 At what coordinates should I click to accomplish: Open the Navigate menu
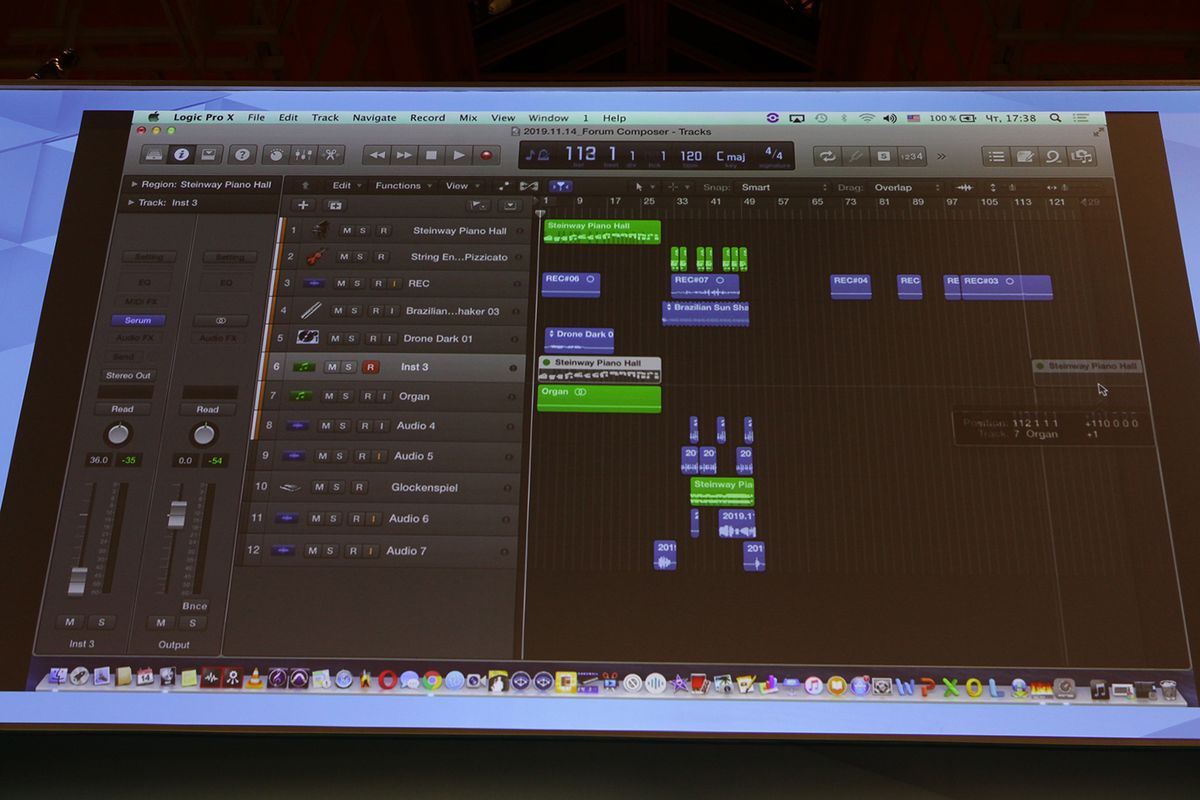(374, 118)
